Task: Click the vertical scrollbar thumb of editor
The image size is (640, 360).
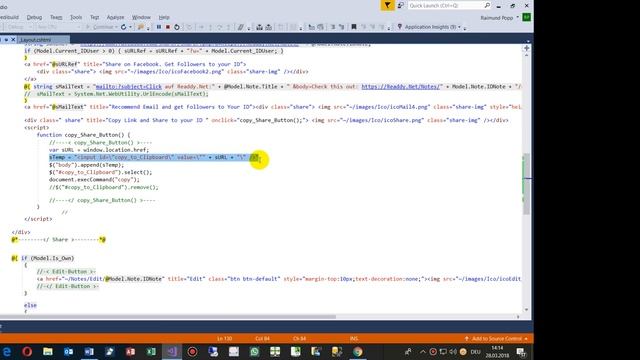Action: coord(527,184)
